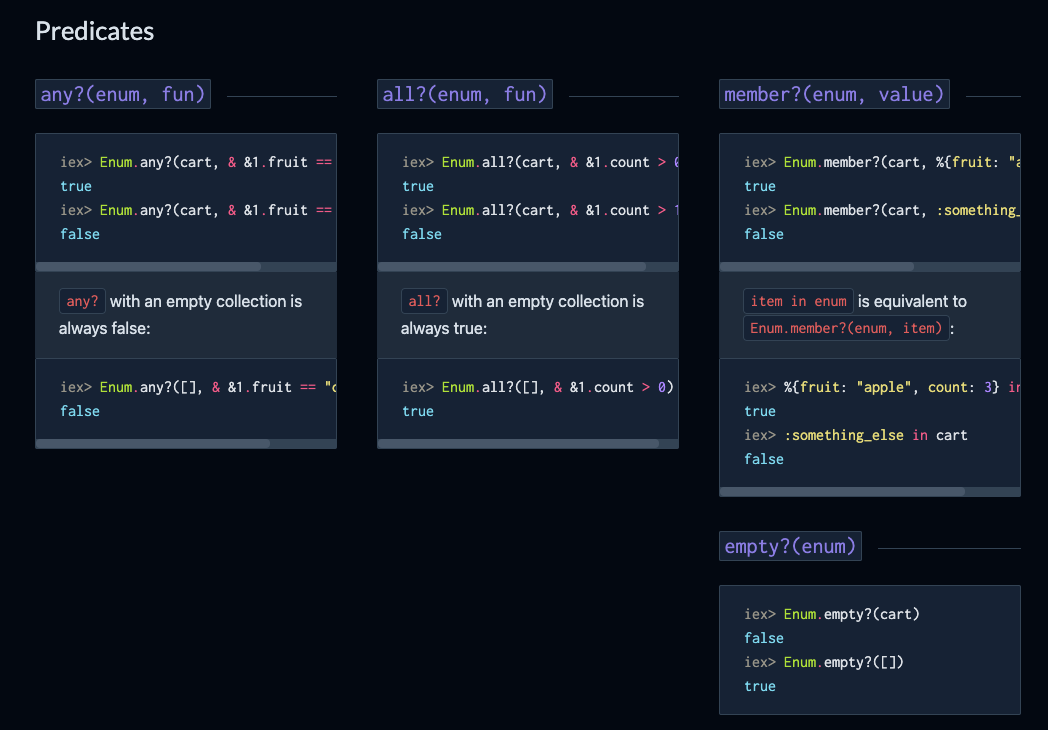This screenshot has width=1048, height=730.
Task: Open the empty?(enum) heading link
Action: point(790,546)
